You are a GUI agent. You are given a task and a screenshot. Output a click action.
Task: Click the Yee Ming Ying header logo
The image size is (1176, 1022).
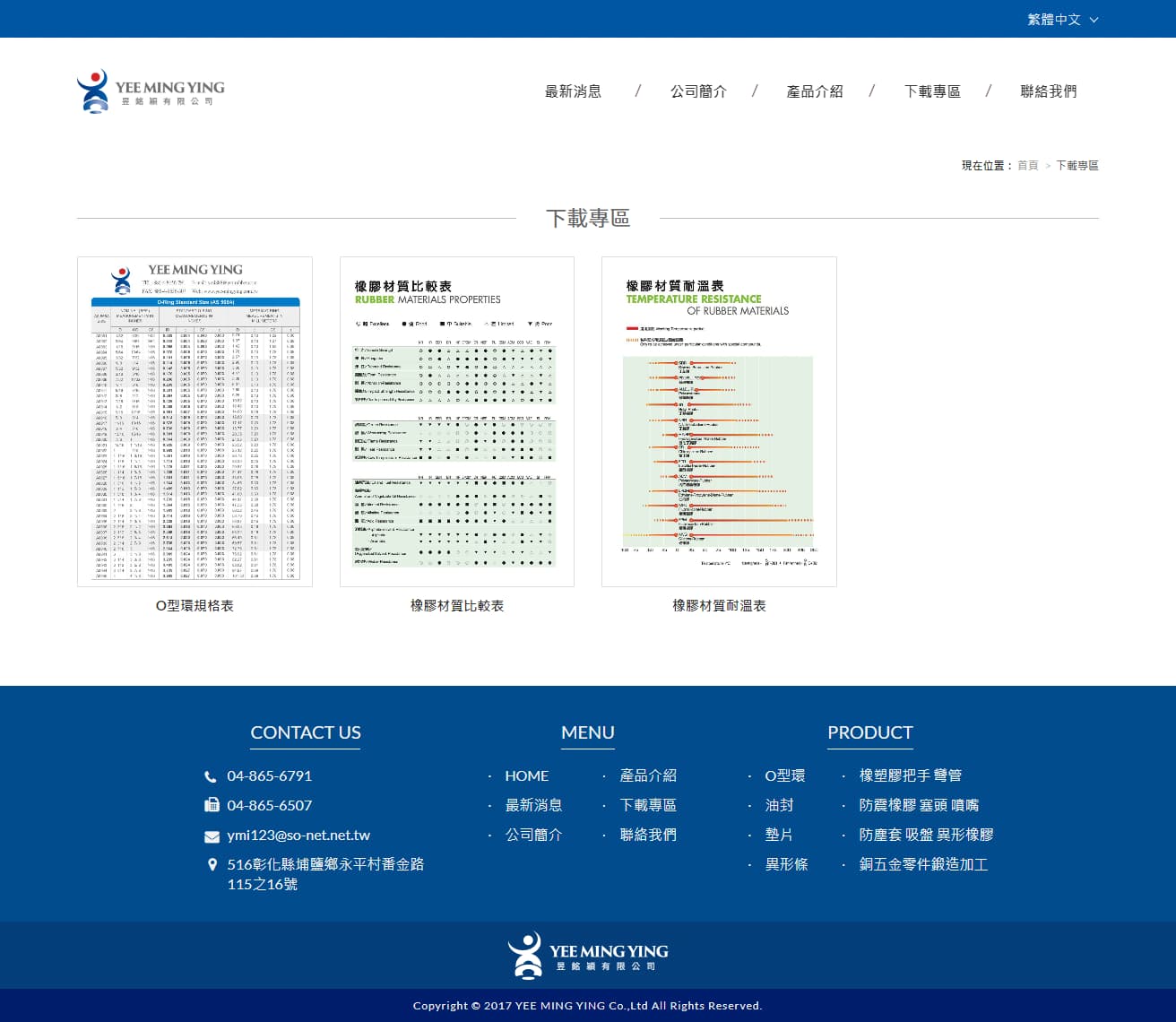pos(151,91)
